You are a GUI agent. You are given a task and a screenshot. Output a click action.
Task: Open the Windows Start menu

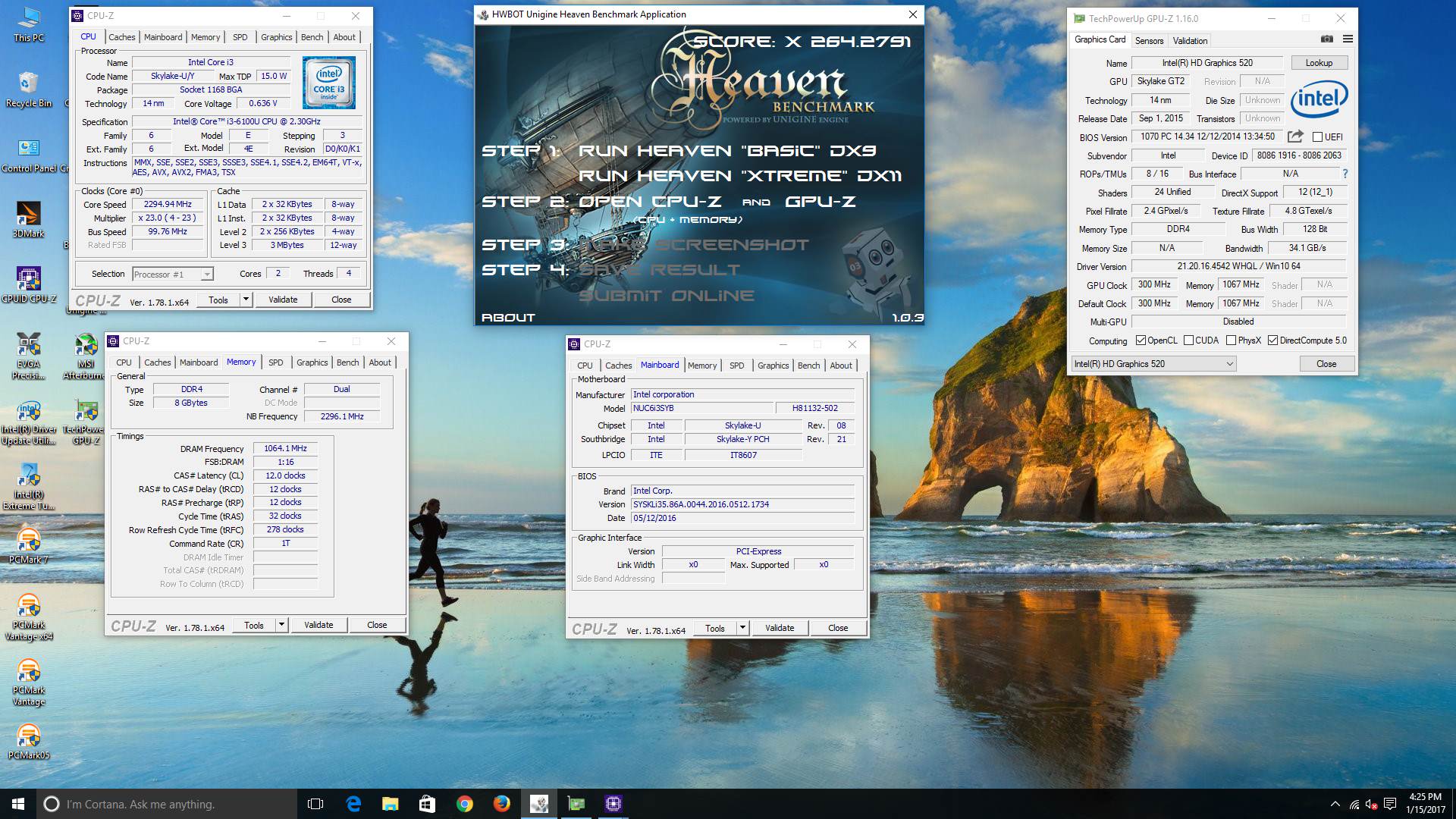coord(18,804)
